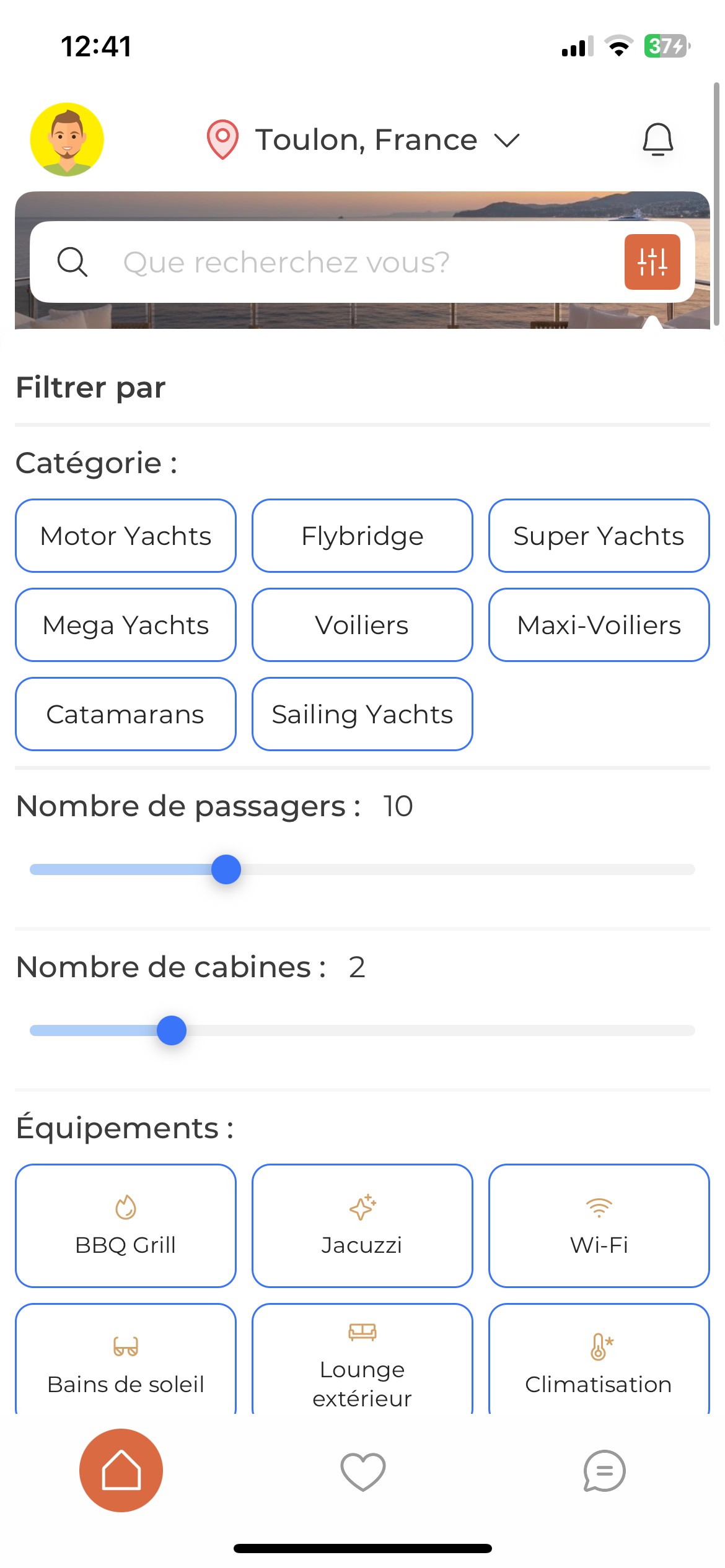This screenshot has width=725, height=1568.
Task: Select the Super Yachts category
Action: (x=599, y=536)
